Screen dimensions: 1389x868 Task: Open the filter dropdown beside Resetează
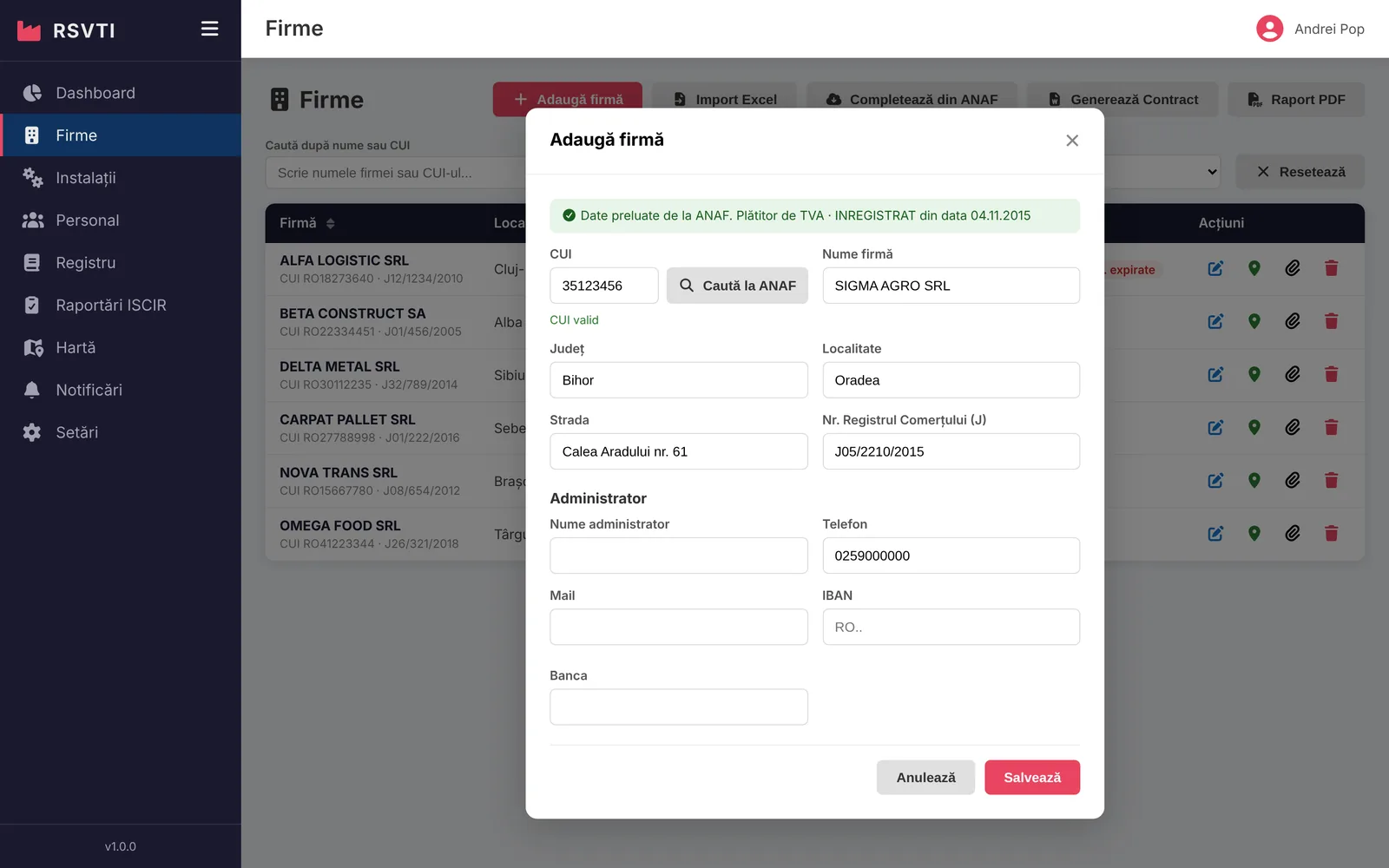[1163, 172]
